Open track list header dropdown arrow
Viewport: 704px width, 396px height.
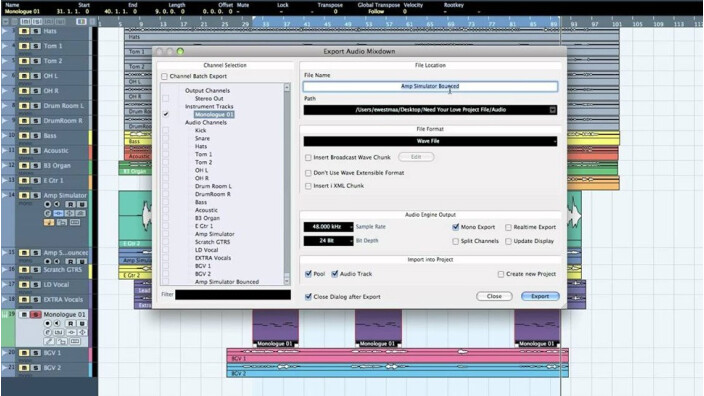(x=5, y=21)
